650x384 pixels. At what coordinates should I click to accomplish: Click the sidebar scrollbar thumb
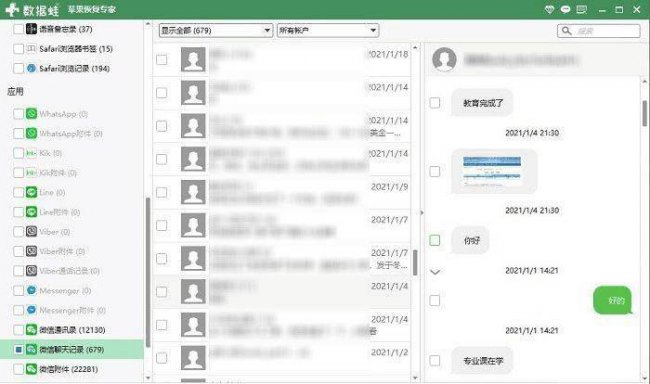click(x=148, y=272)
